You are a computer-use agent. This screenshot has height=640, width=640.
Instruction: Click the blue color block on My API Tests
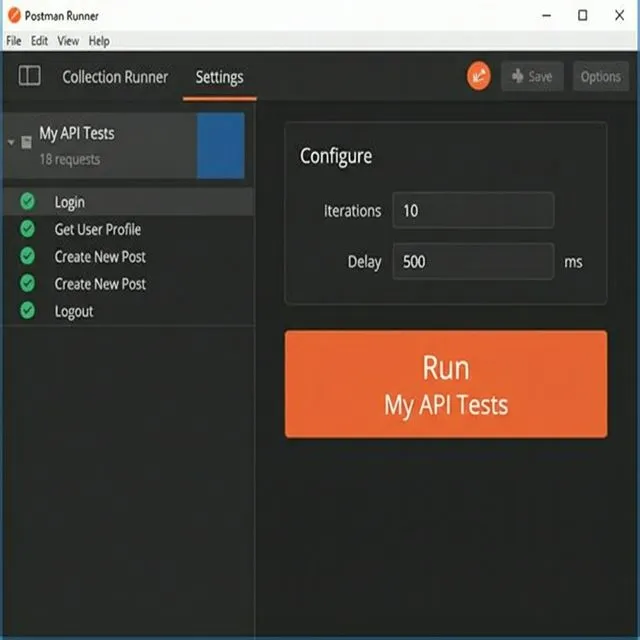point(220,146)
